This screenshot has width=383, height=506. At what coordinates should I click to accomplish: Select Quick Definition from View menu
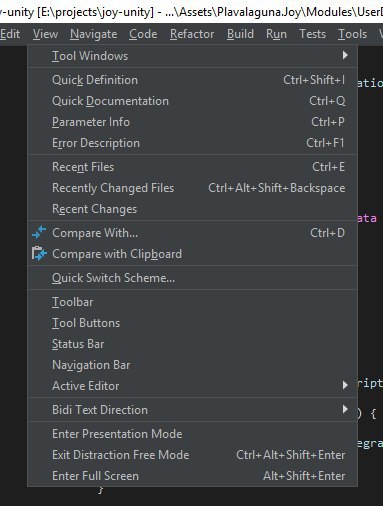click(192, 80)
